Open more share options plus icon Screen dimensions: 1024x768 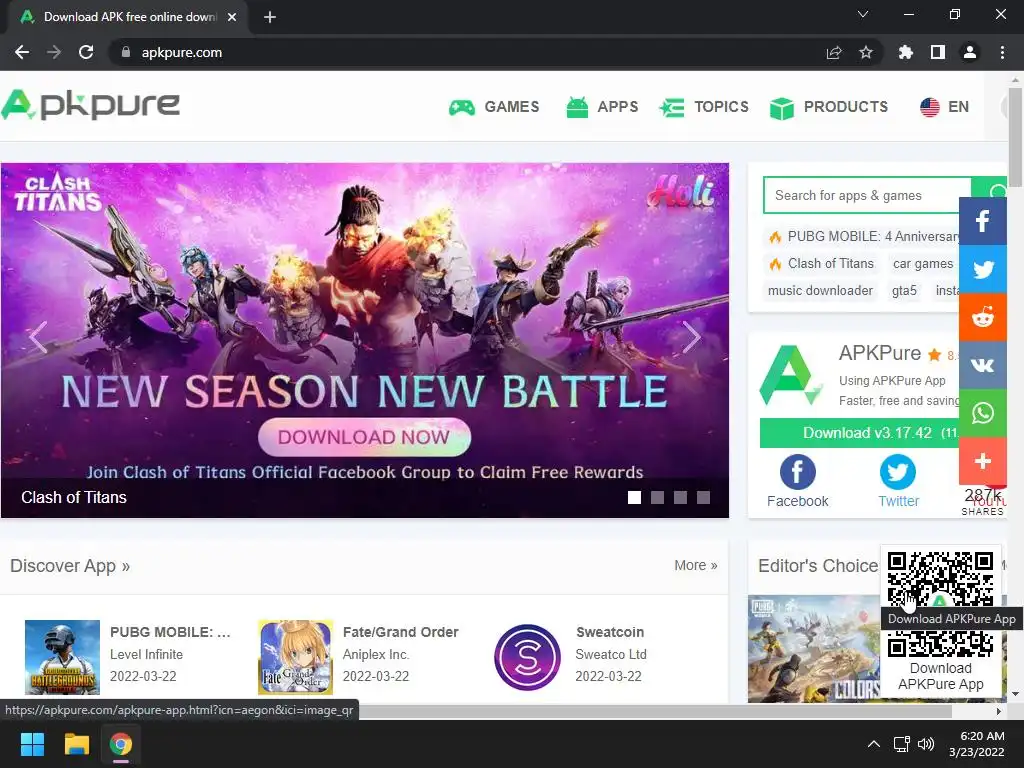983,461
